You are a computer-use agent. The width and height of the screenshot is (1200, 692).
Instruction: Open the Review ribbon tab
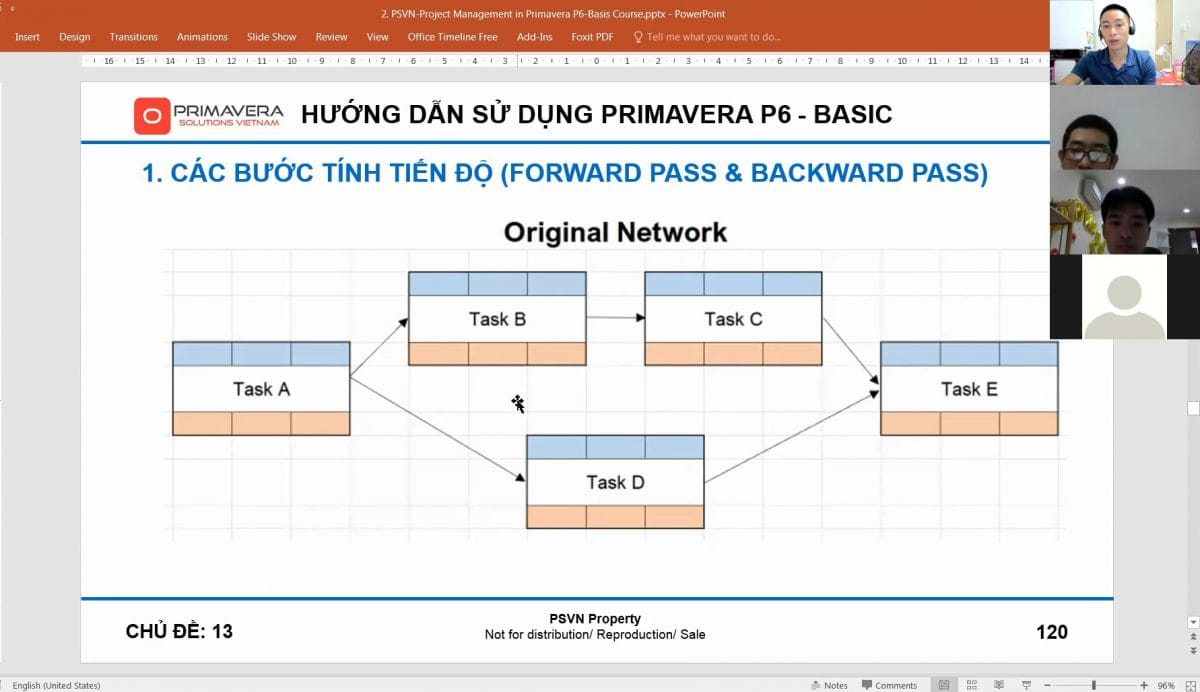coord(331,37)
